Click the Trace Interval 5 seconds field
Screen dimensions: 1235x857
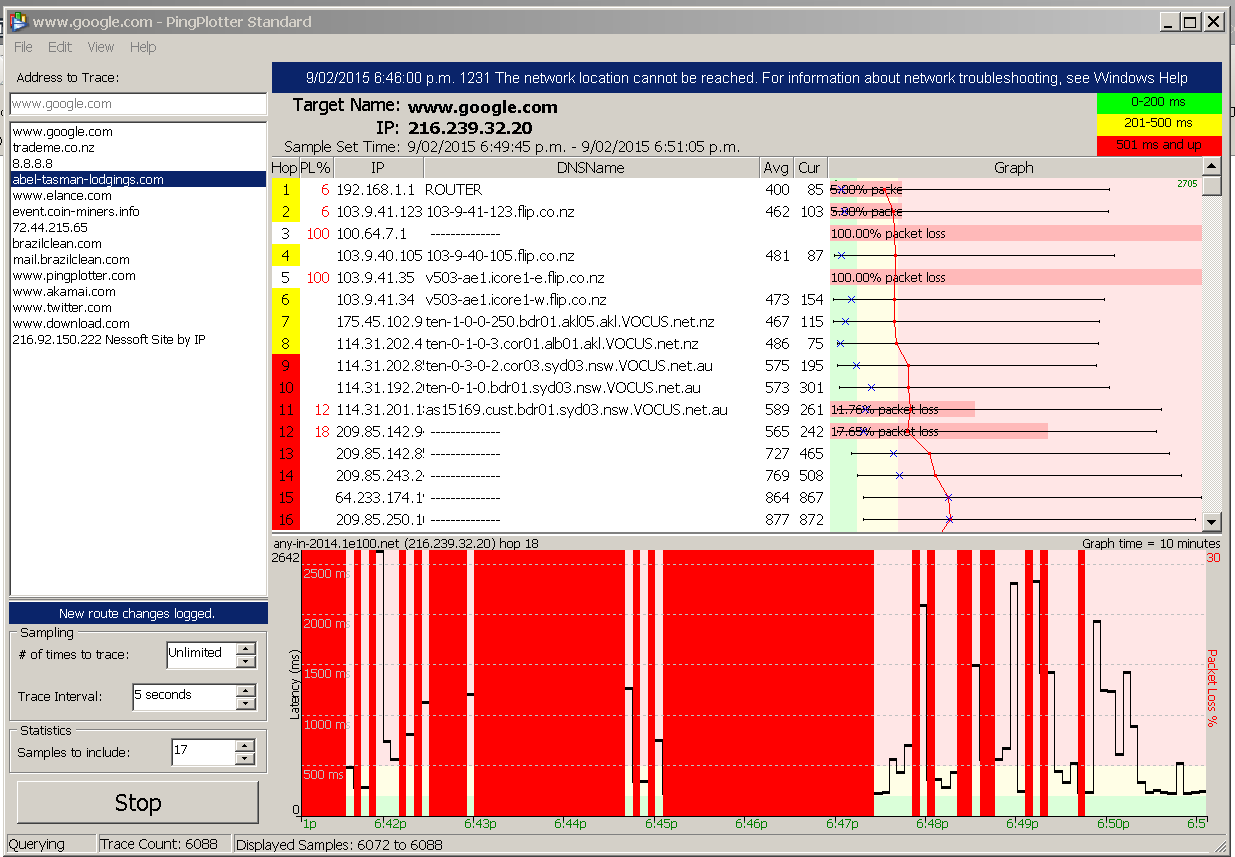tap(184, 696)
